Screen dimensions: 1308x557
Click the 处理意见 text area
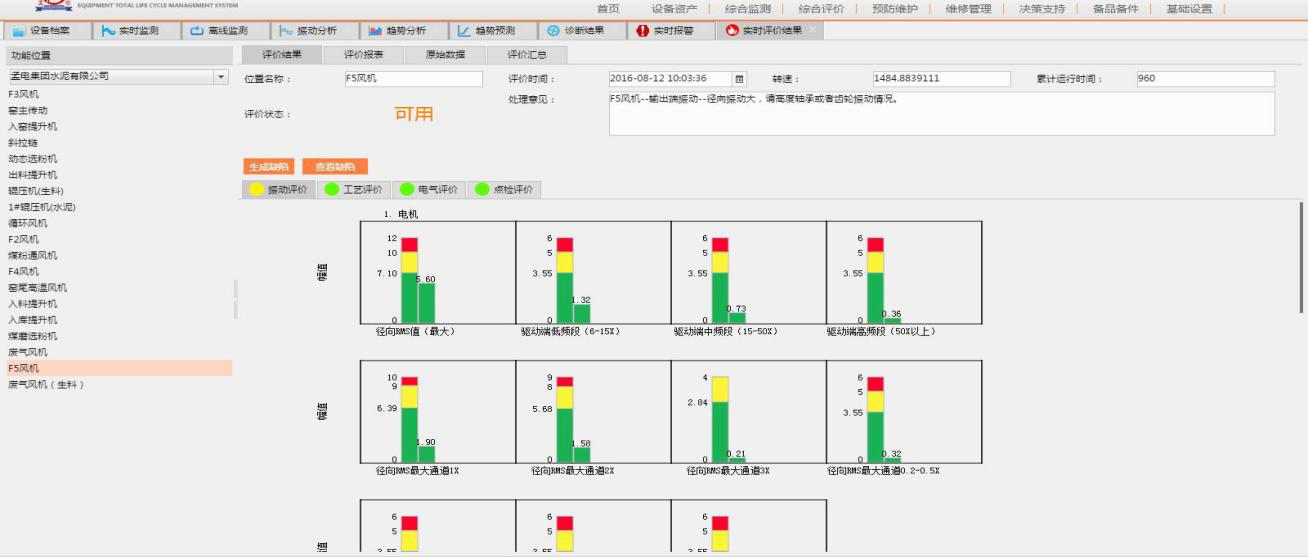942,113
